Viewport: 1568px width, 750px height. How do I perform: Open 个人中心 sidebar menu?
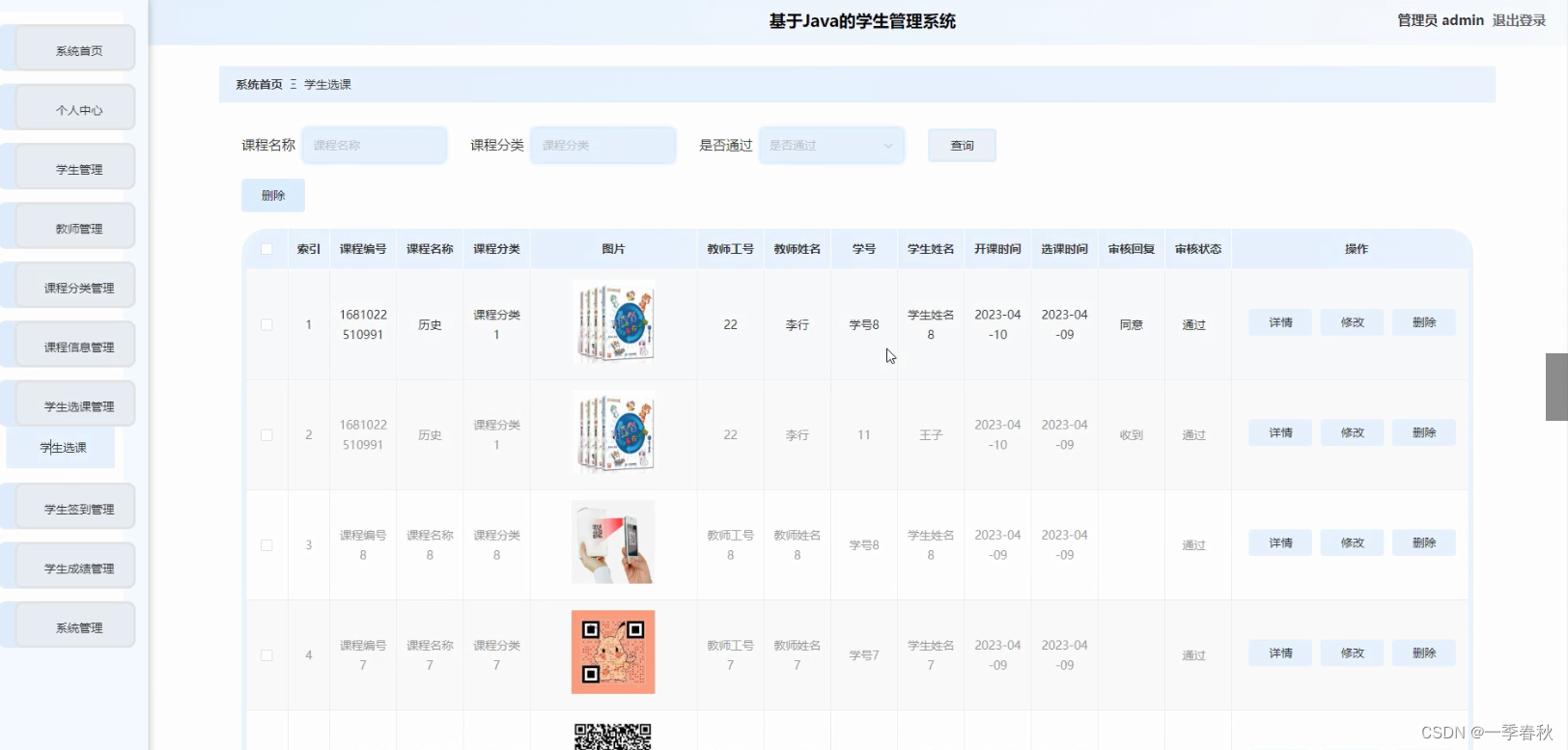[x=74, y=109]
